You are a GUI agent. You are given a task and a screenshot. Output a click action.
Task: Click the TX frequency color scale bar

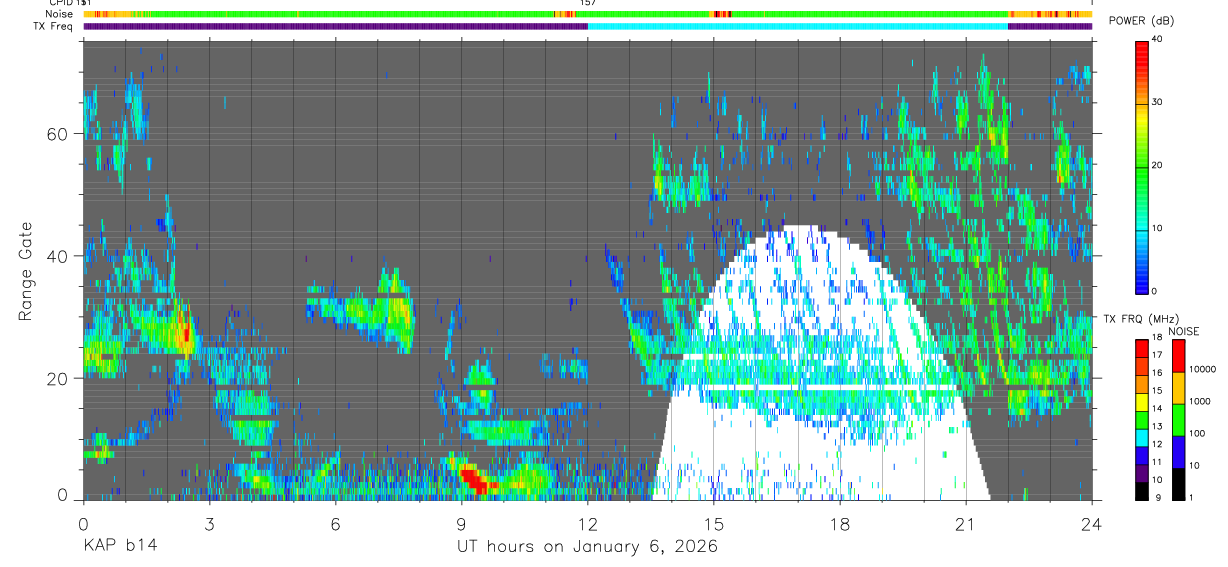click(x=1141, y=420)
